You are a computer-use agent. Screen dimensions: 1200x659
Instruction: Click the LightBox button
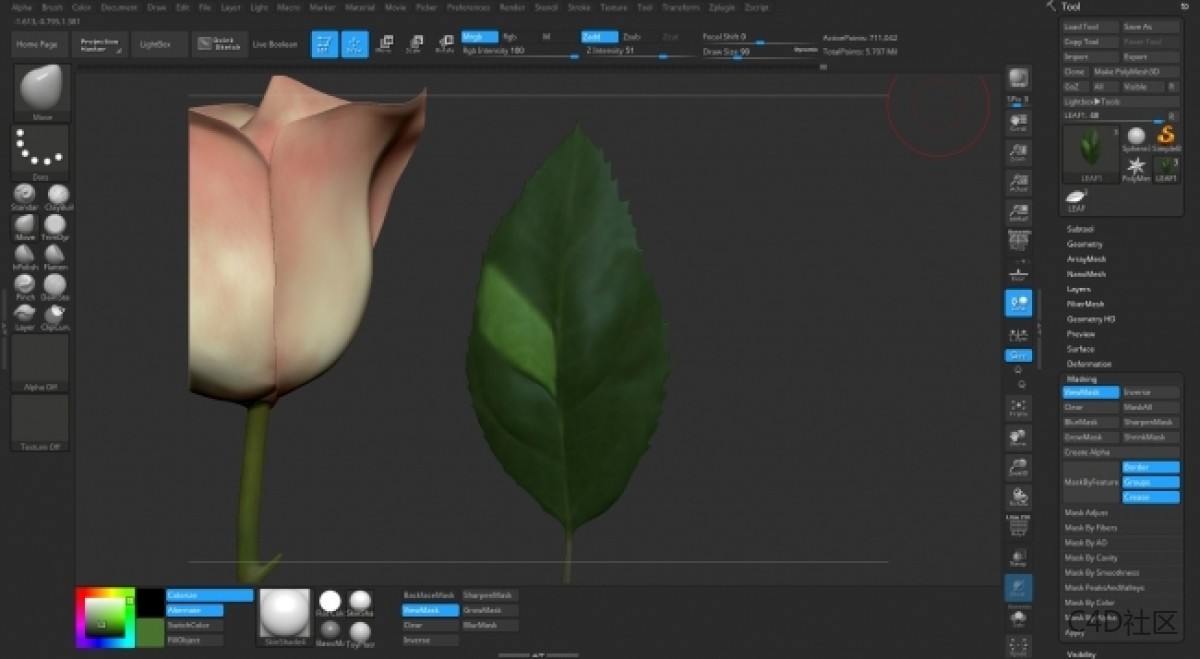[x=156, y=45]
